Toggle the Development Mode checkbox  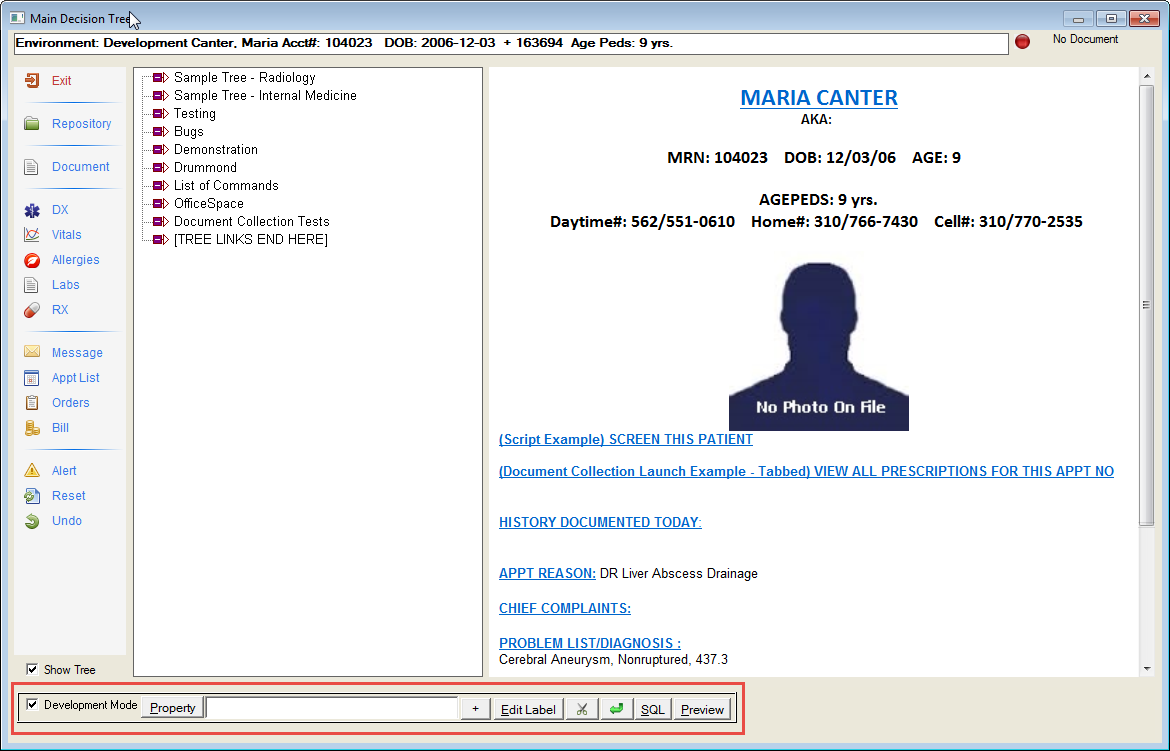[32, 705]
